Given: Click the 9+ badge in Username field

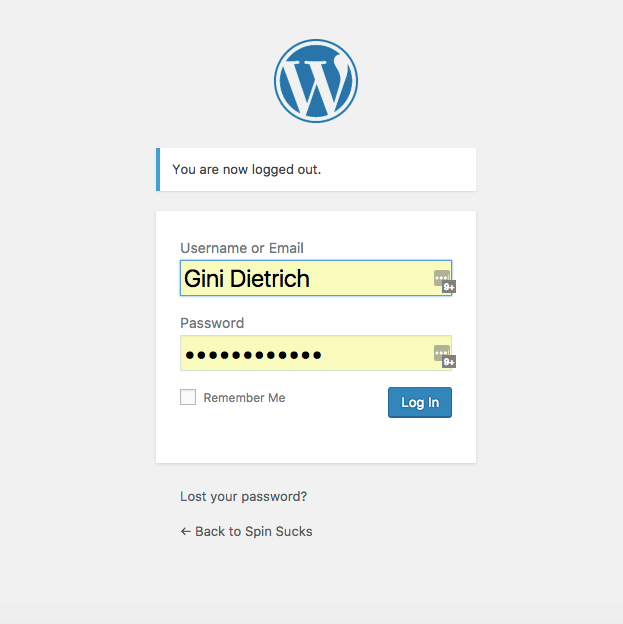Looking at the screenshot, I should pos(449,287).
